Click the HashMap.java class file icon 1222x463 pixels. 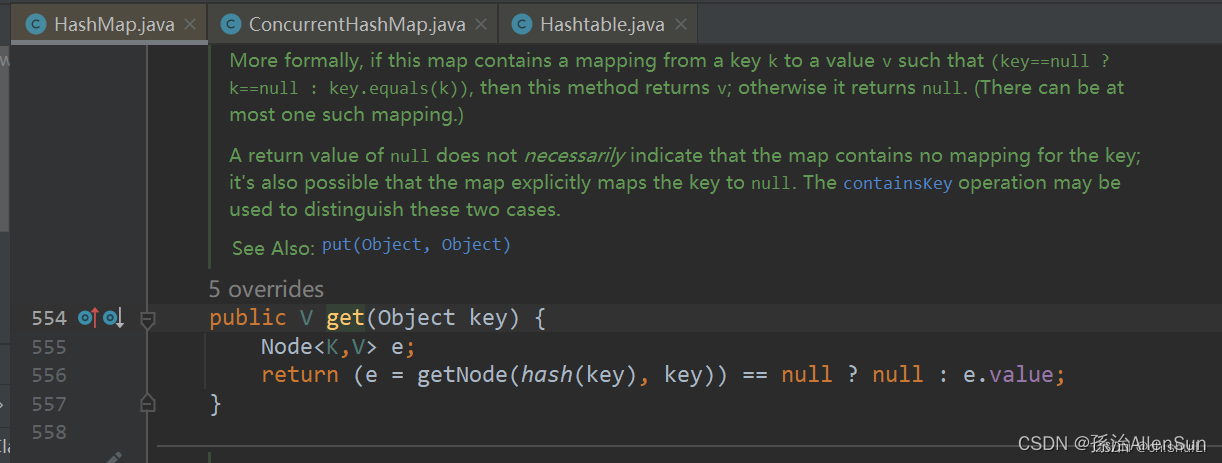pyautogui.click(x=36, y=24)
